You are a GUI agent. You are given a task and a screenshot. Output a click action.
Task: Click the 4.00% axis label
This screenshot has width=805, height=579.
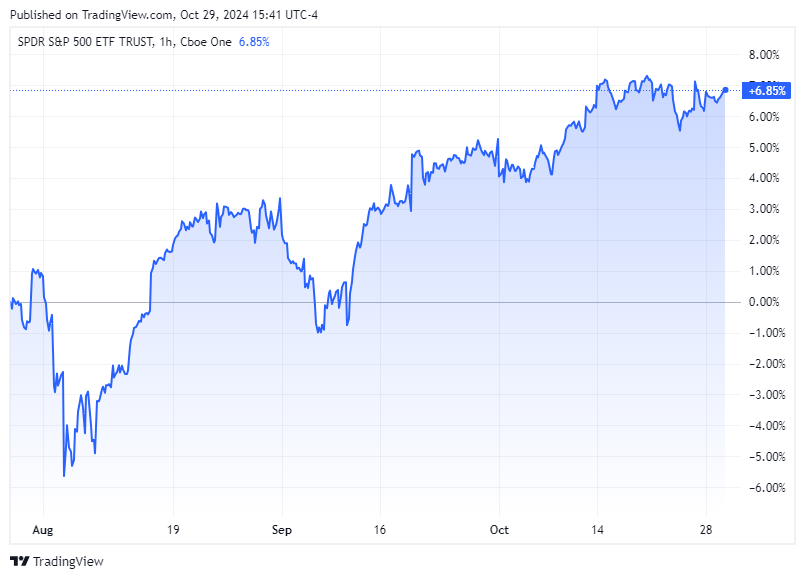pos(764,178)
